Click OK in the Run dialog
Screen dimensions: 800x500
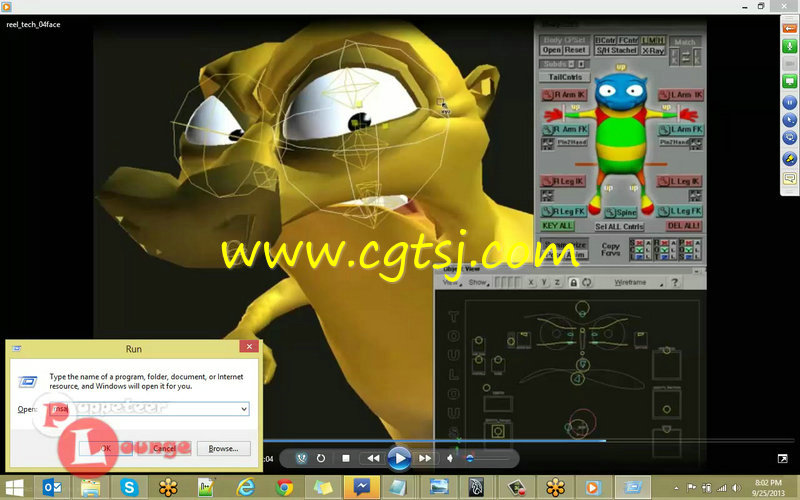[106, 448]
